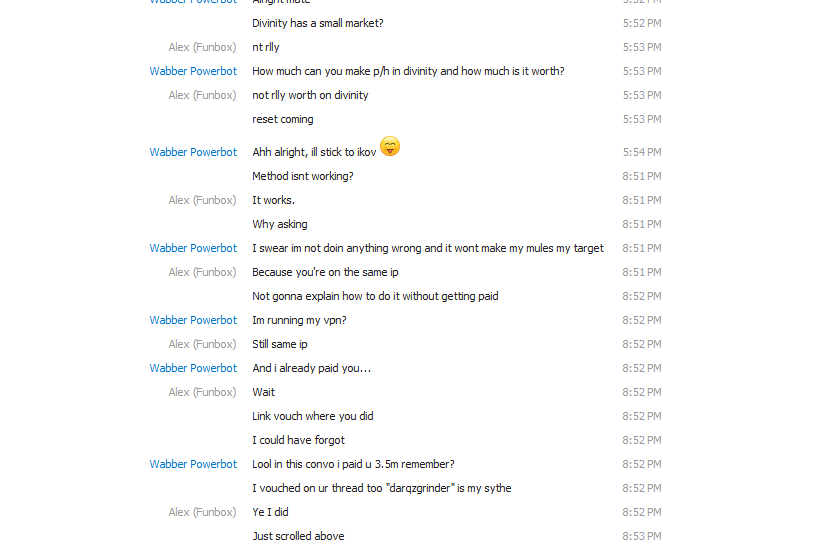Select message 'Because you're on the same ip'
The height and width of the screenshot is (547, 825).
coord(325,272)
